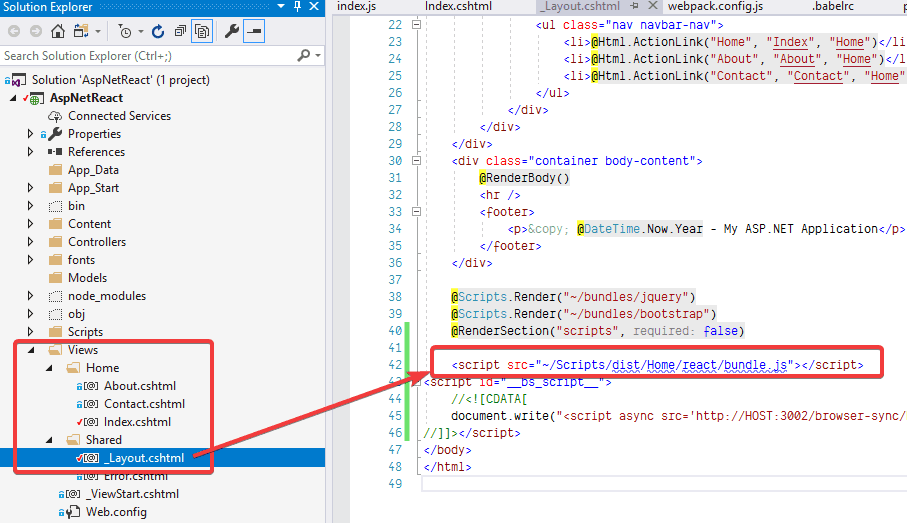Collapse the Views folder
This screenshot has height=523, width=907.
pyautogui.click(x=31, y=350)
